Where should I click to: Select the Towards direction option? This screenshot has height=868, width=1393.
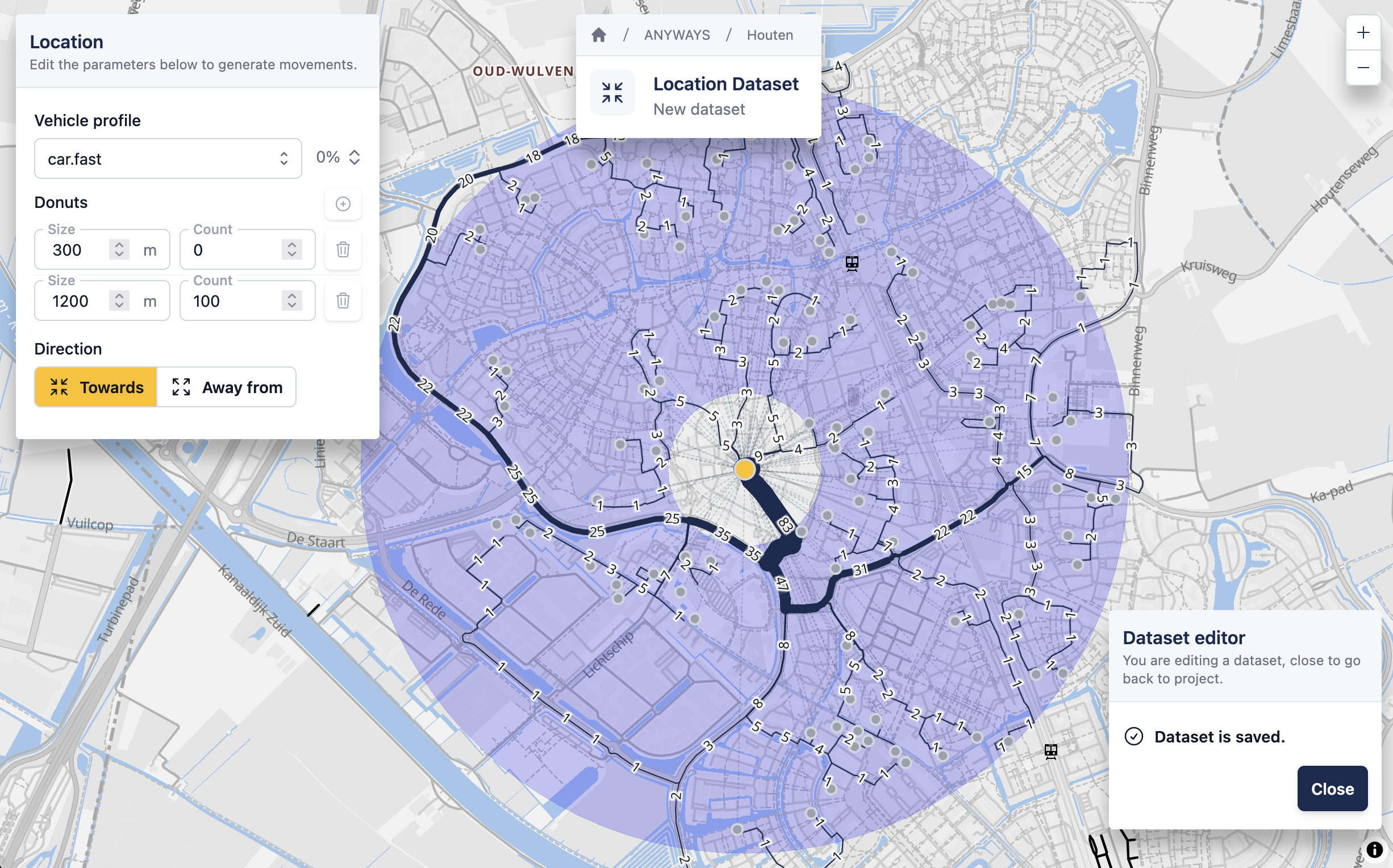coord(95,387)
